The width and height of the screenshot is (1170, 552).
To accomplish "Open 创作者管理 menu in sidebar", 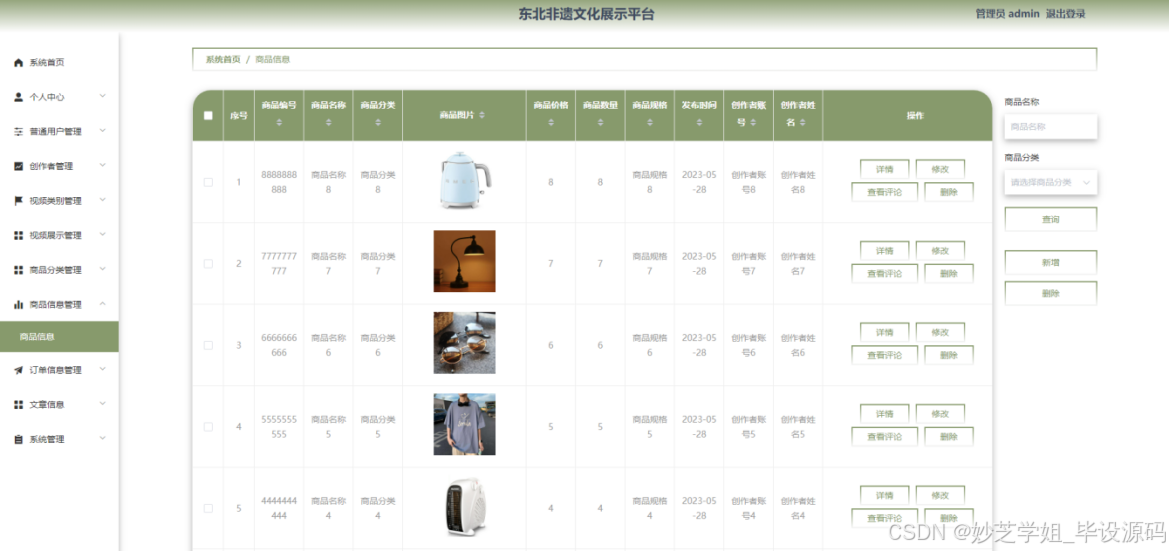I will pyautogui.click(x=59, y=166).
